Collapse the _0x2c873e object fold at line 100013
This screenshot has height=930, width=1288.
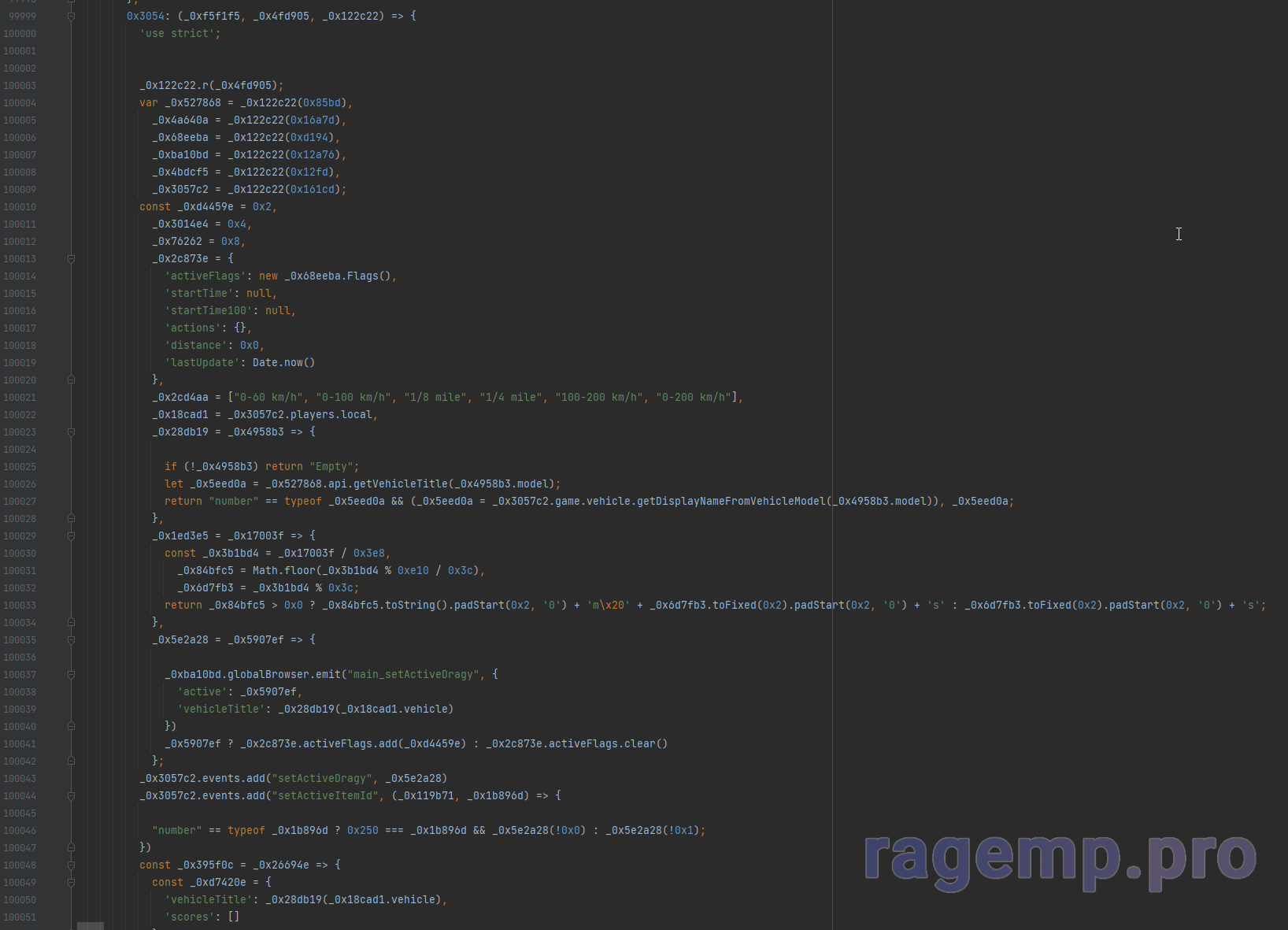(71, 258)
